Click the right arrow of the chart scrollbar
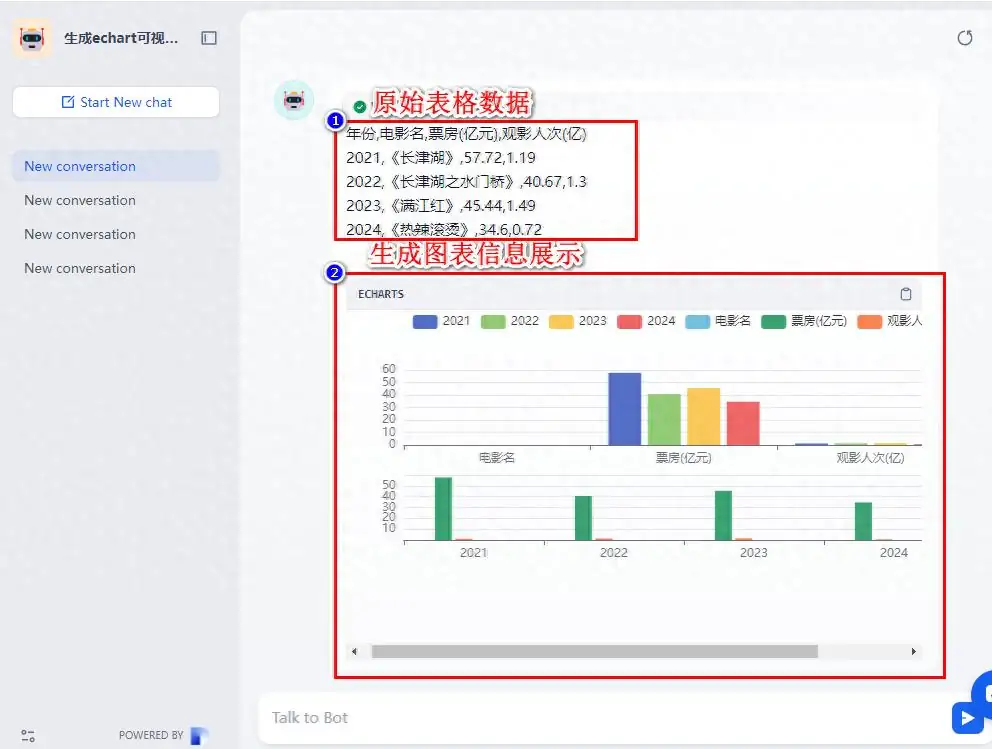Screen dimensions: 992x749 tap(913, 651)
